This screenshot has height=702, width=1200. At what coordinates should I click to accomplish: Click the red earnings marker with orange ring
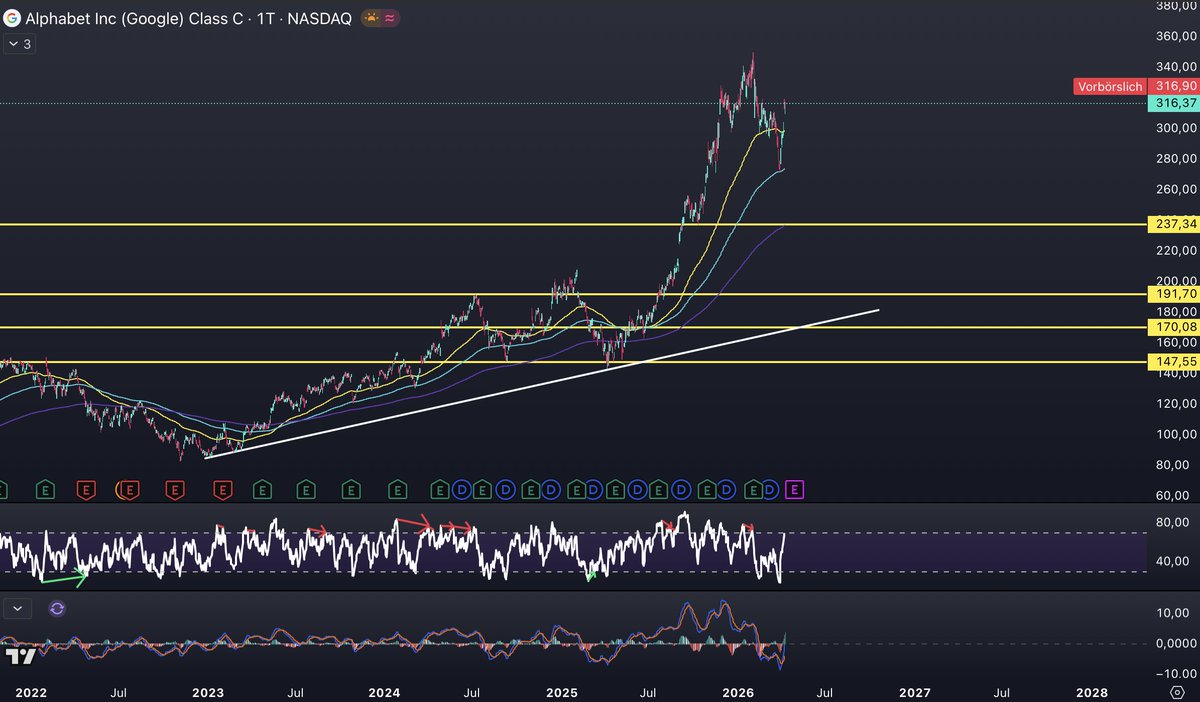(x=129, y=489)
